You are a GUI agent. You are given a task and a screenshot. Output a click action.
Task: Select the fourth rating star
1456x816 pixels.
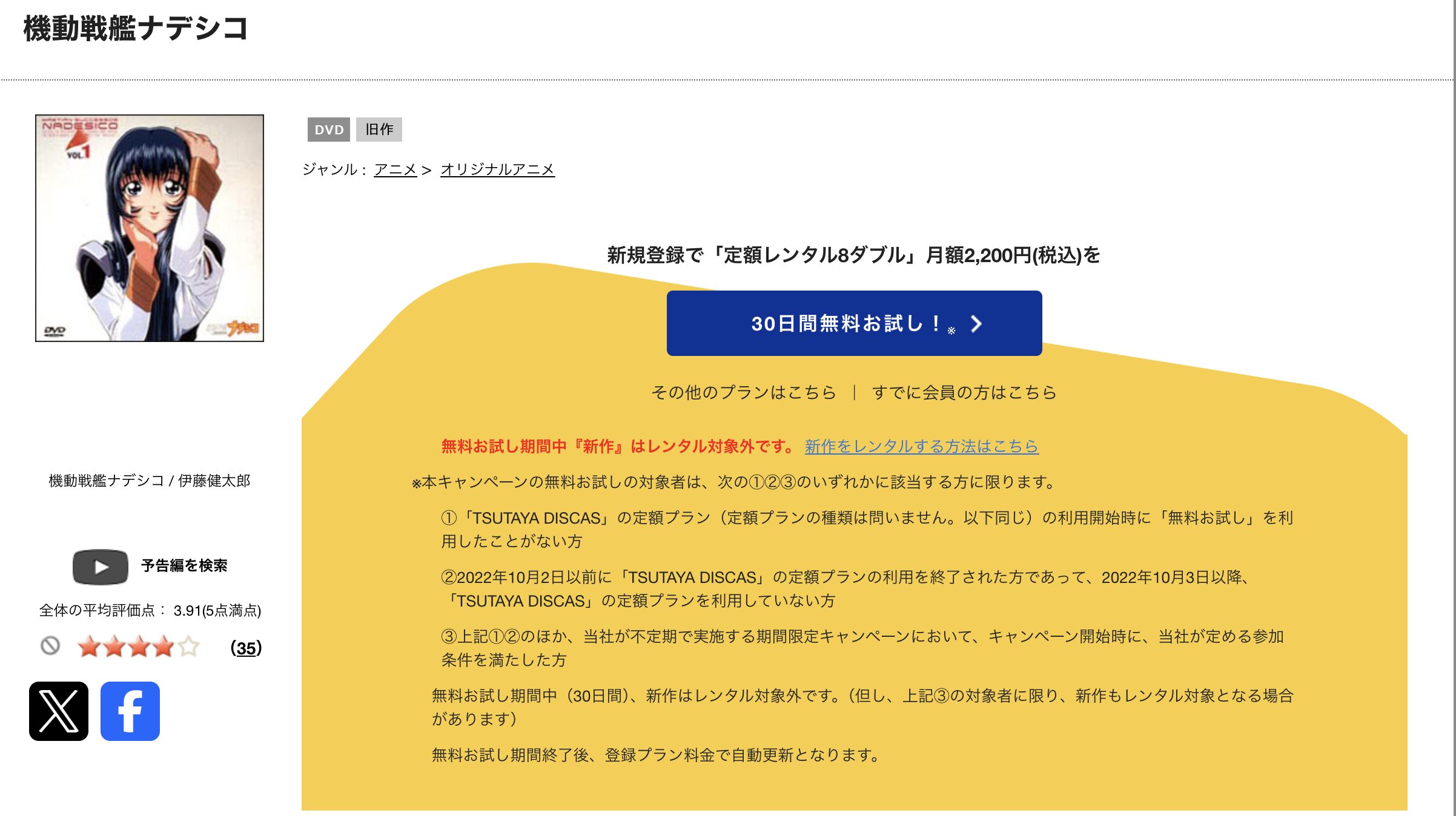tap(164, 647)
